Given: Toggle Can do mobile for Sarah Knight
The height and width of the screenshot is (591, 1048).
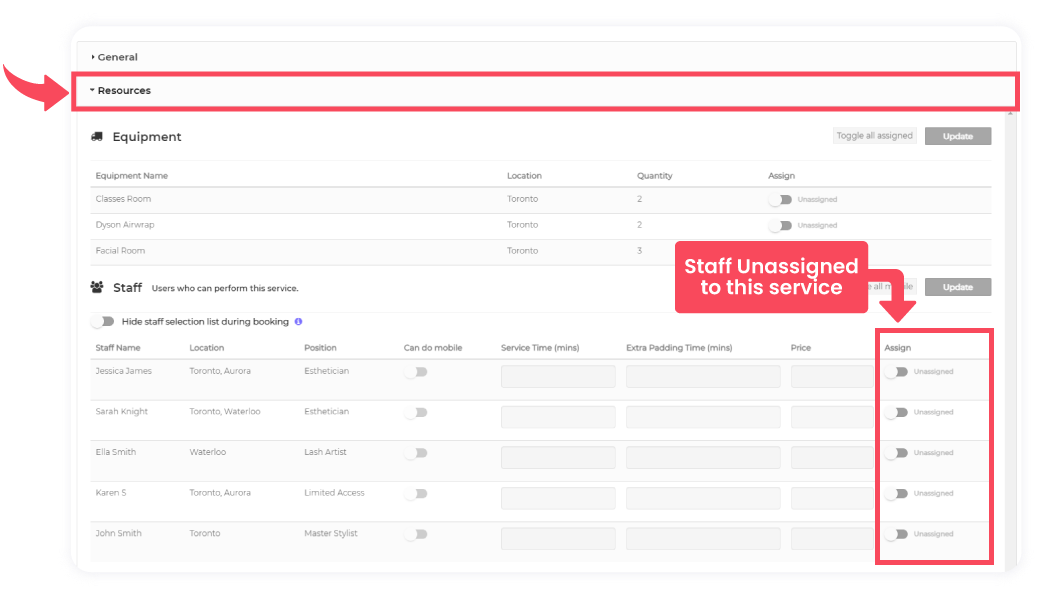Looking at the screenshot, I should tap(416, 412).
